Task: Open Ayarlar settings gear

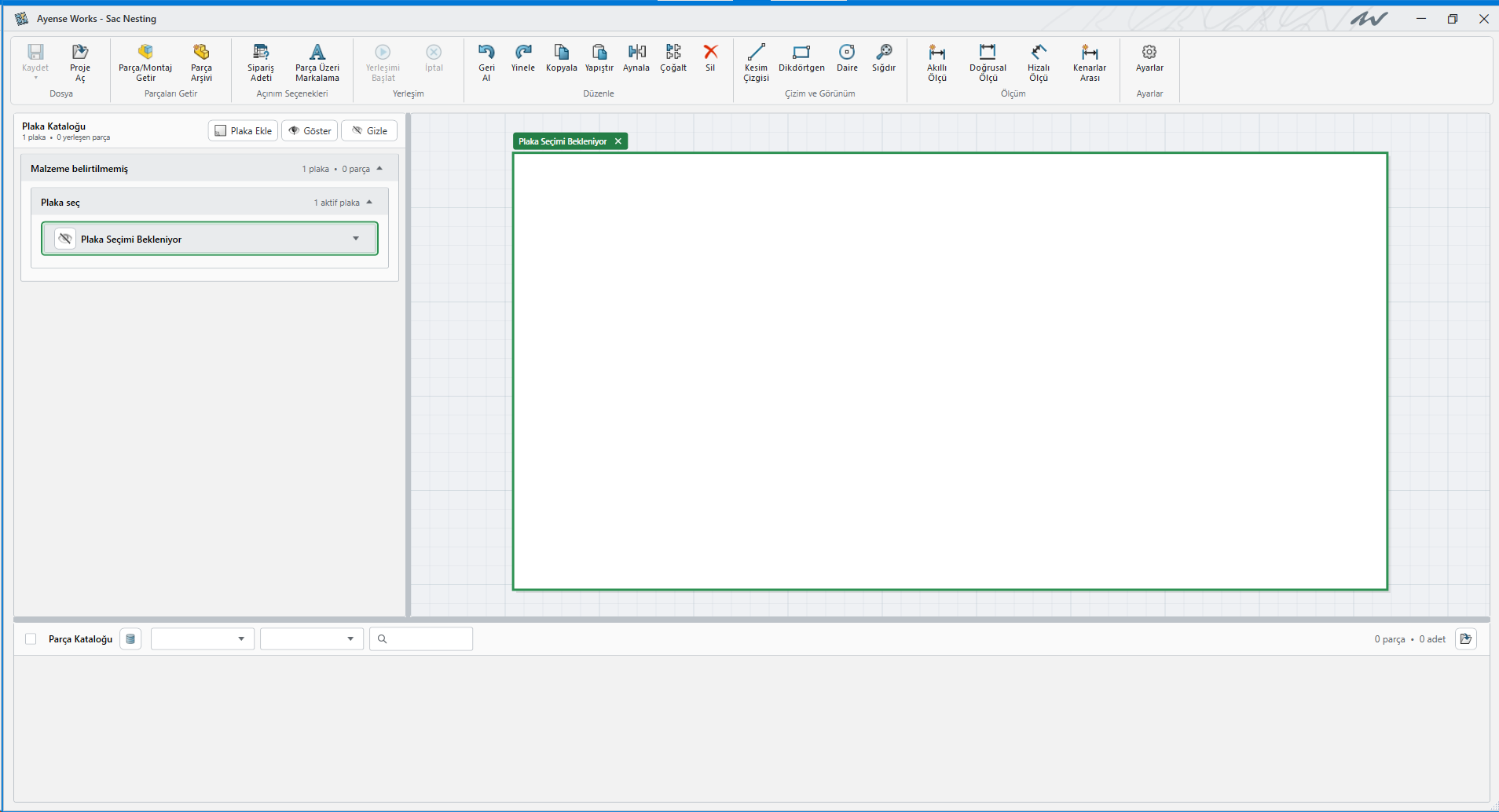Action: pos(1149,57)
